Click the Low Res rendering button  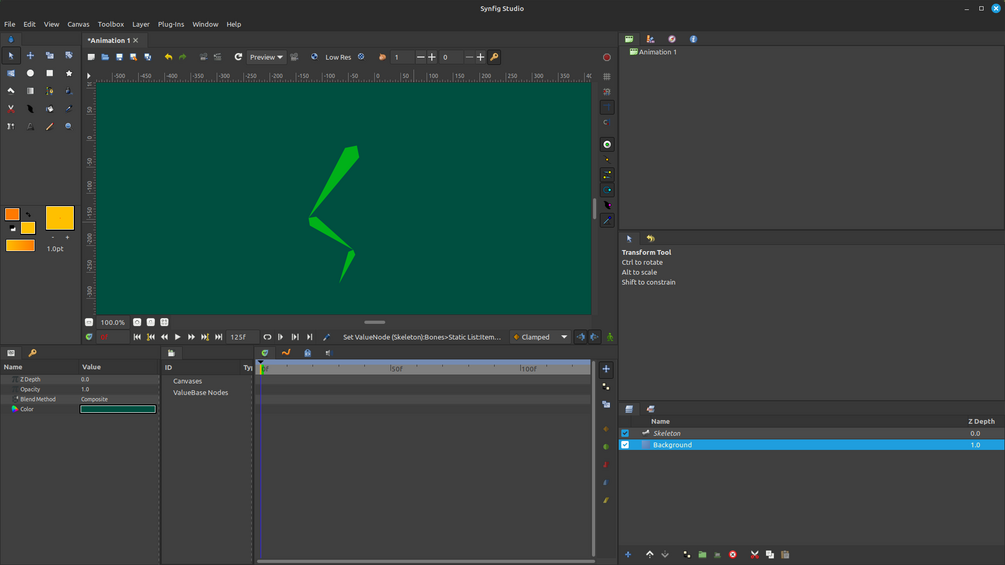337,57
